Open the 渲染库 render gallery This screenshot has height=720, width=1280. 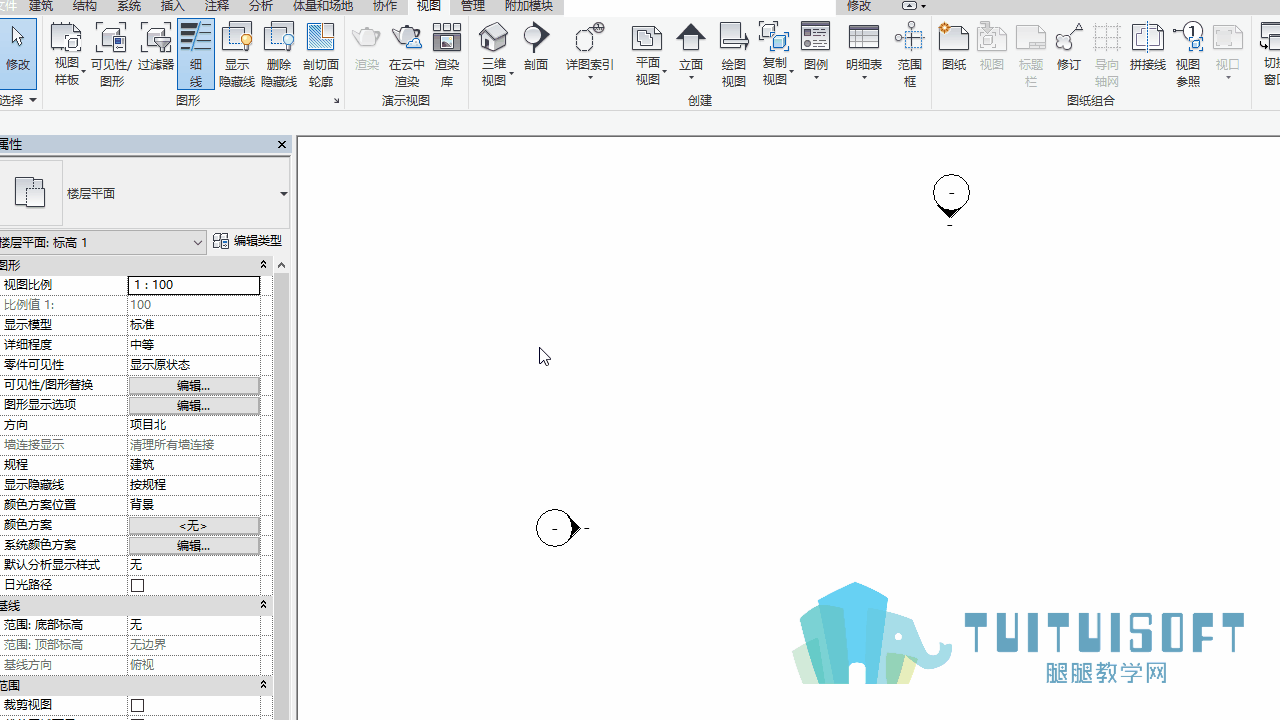click(x=447, y=54)
